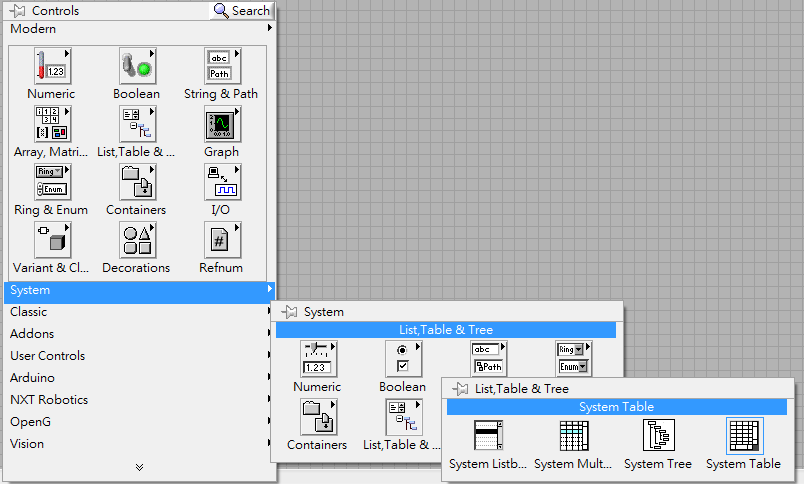The image size is (804, 484).
Task: Show more categories with double chevron
Action: (x=139, y=467)
